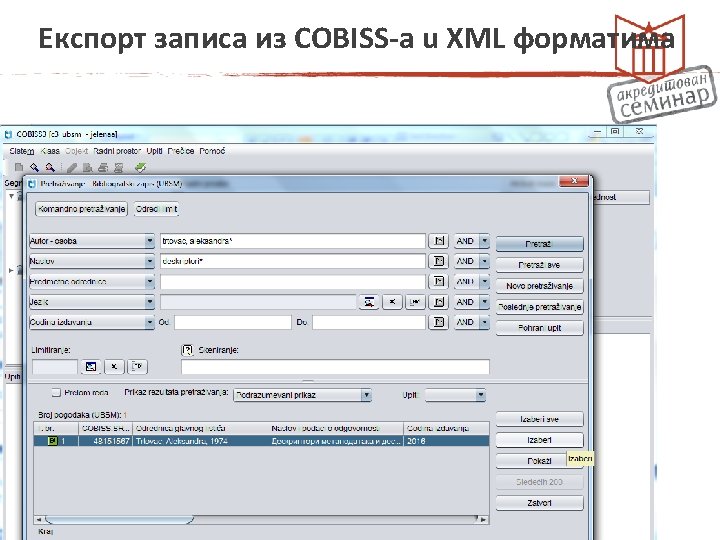Click the Izaberi button
Image resolution: width=720 pixels, height=540 pixels.
tap(540, 440)
